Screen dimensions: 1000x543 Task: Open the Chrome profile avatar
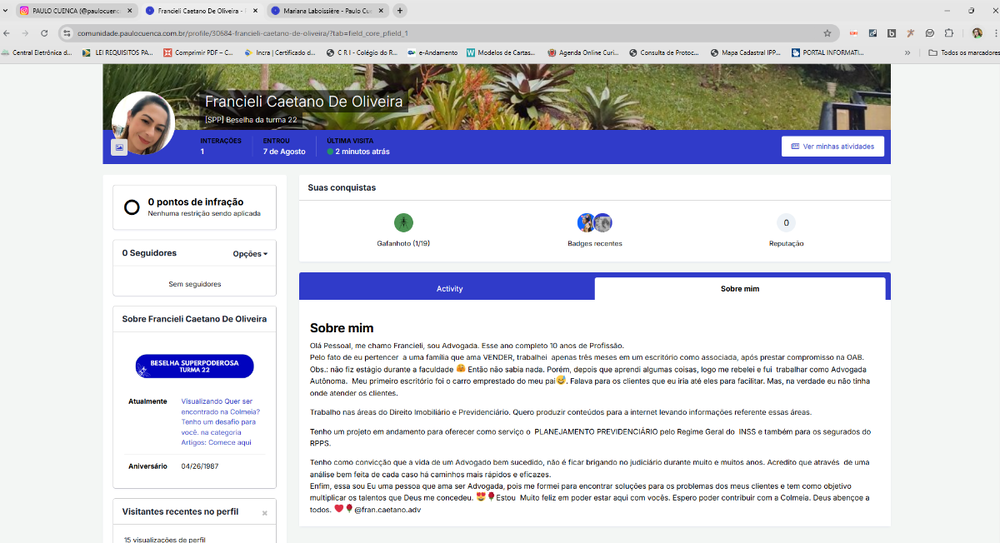pyautogui.click(x=977, y=33)
